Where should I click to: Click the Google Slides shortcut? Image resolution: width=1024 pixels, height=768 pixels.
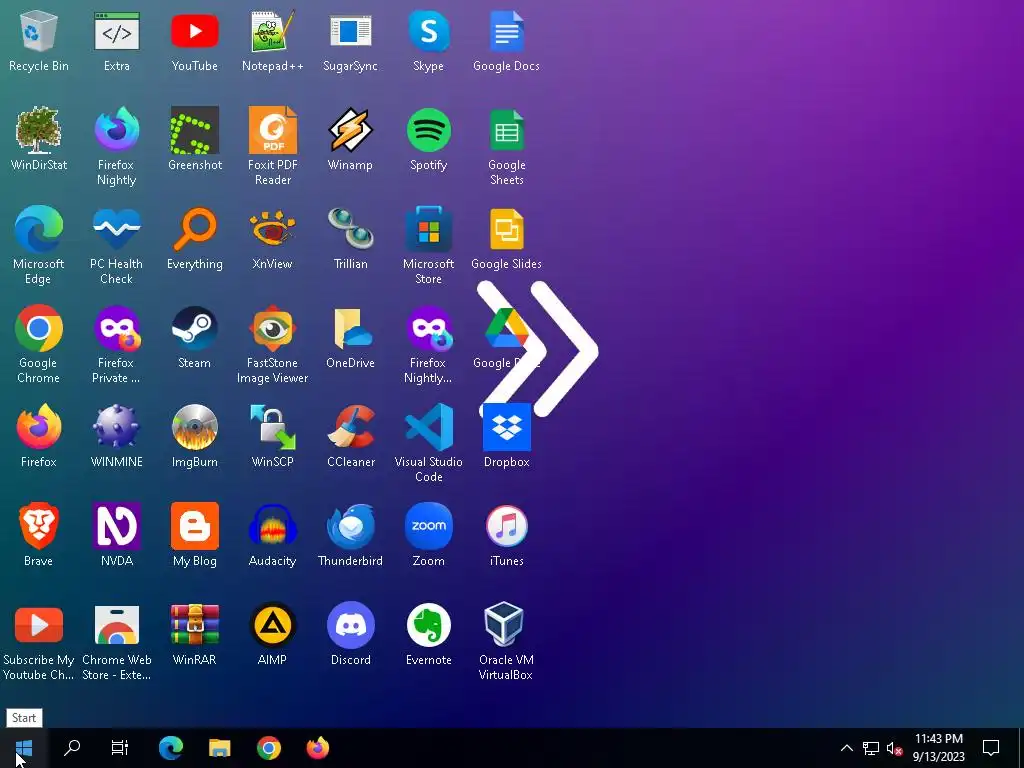pos(507,229)
